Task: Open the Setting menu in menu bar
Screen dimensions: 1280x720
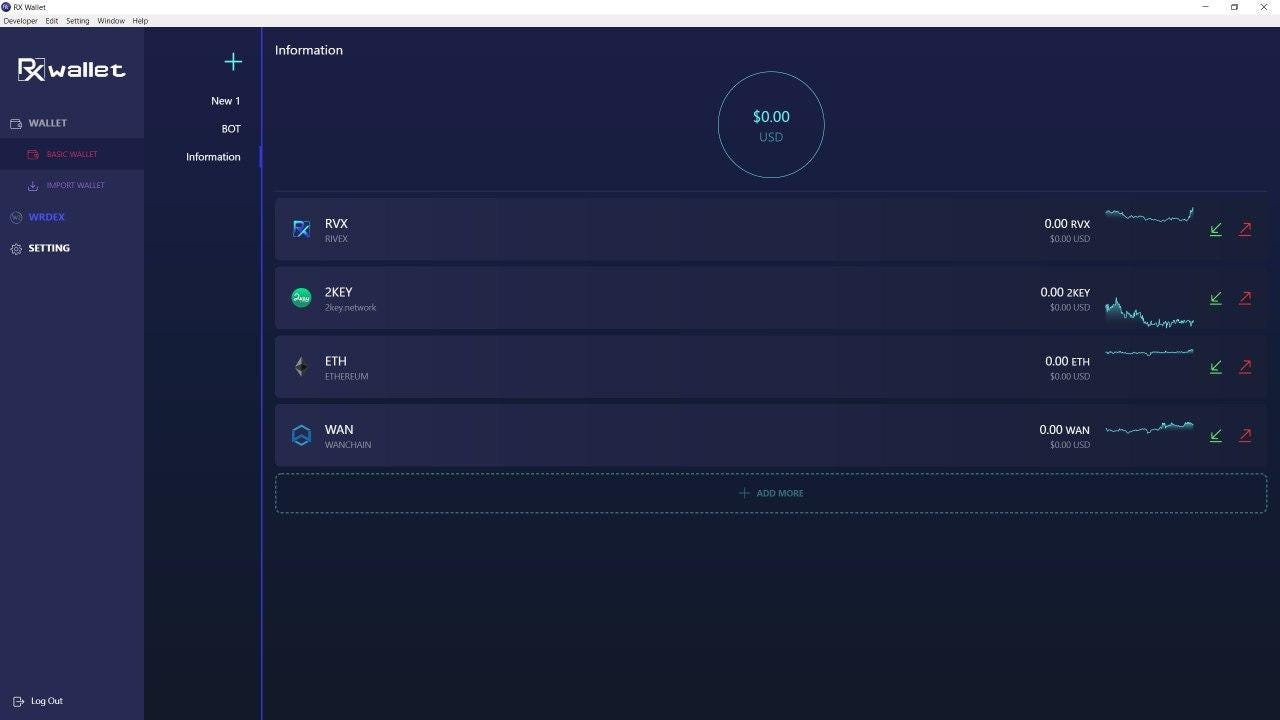Action: tap(77, 21)
